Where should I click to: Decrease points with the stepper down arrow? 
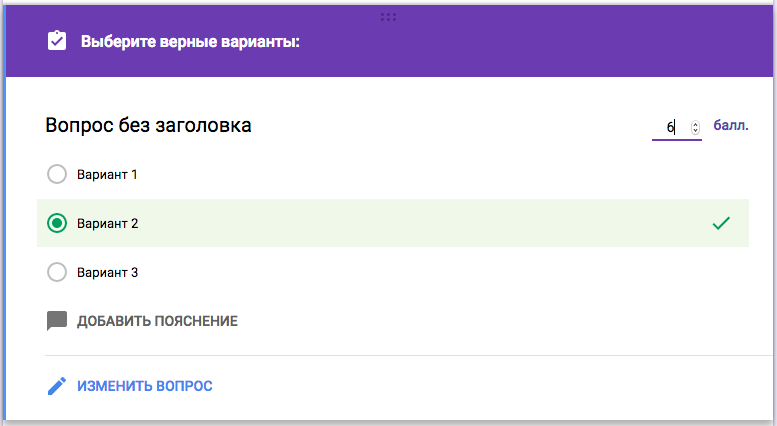(695, 130)
